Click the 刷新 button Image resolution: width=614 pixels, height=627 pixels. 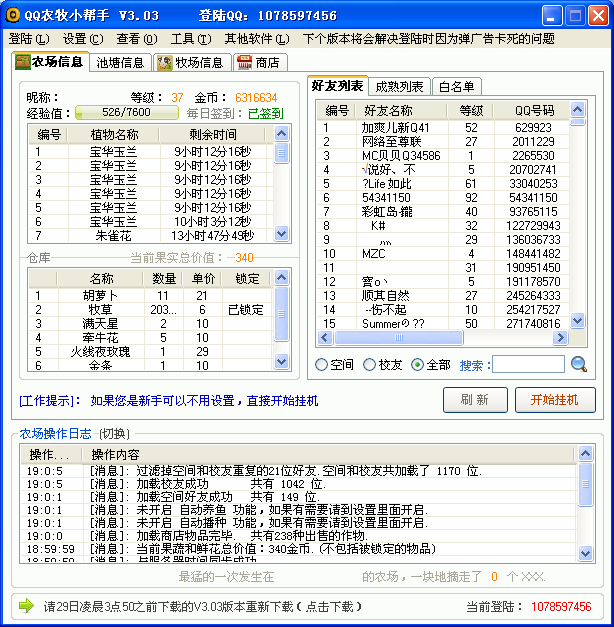pyautogui.click(x=475, y=399)
